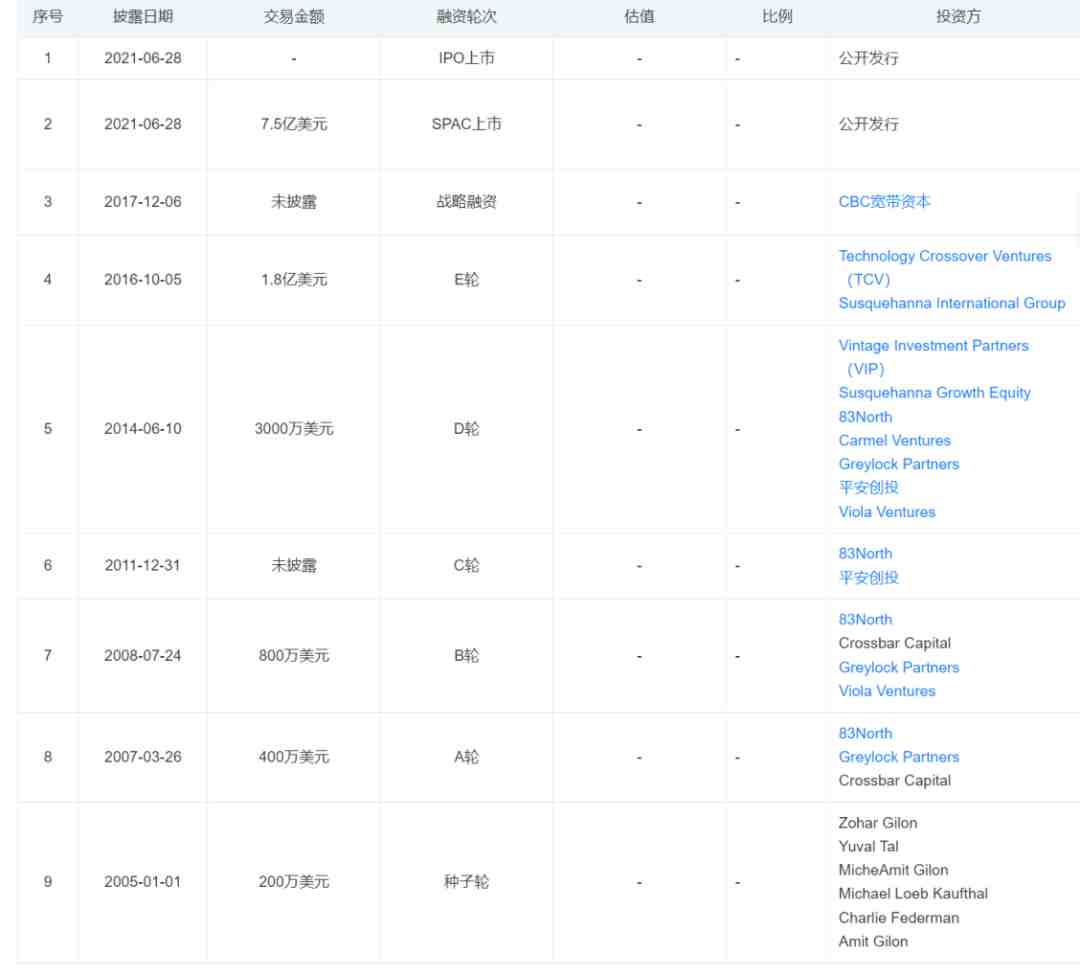Image resolution: width=1080 pixels, height=975 pixels.
Task: Open 83North link in the A轮 row
Action: [x=865, y=733]
